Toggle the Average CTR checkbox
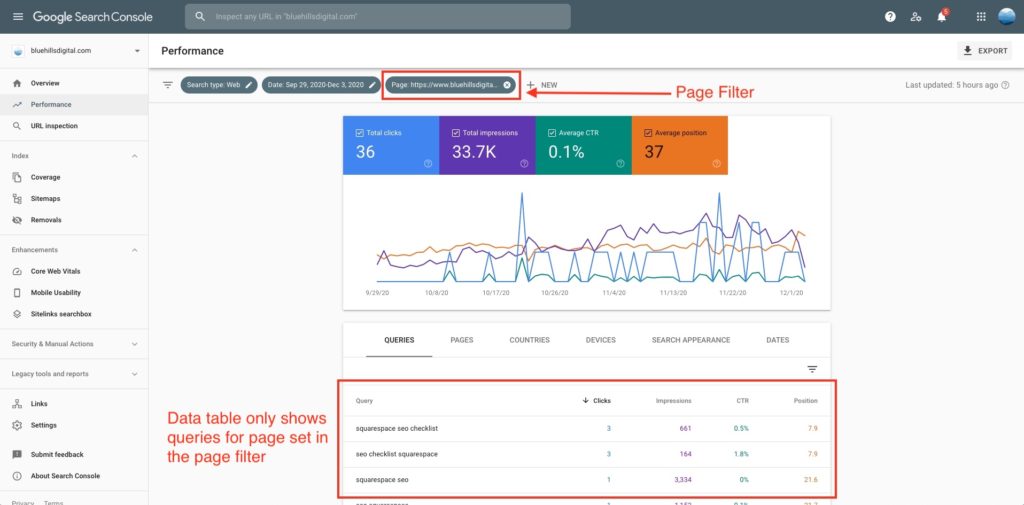Image resolution: width=1024 pixels, height=505 pixels. pyautogui.click(x=551, y=133)
